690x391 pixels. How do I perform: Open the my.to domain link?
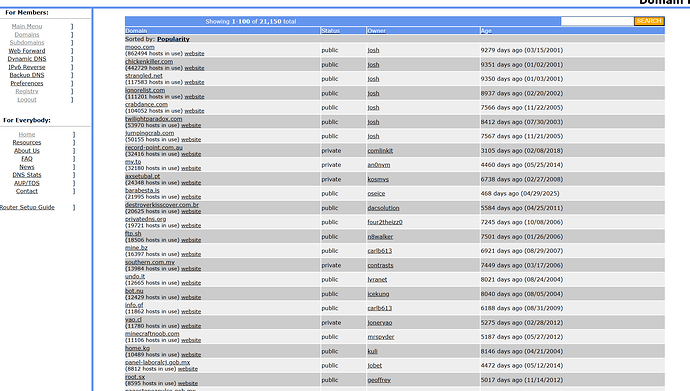pos(133,162)
